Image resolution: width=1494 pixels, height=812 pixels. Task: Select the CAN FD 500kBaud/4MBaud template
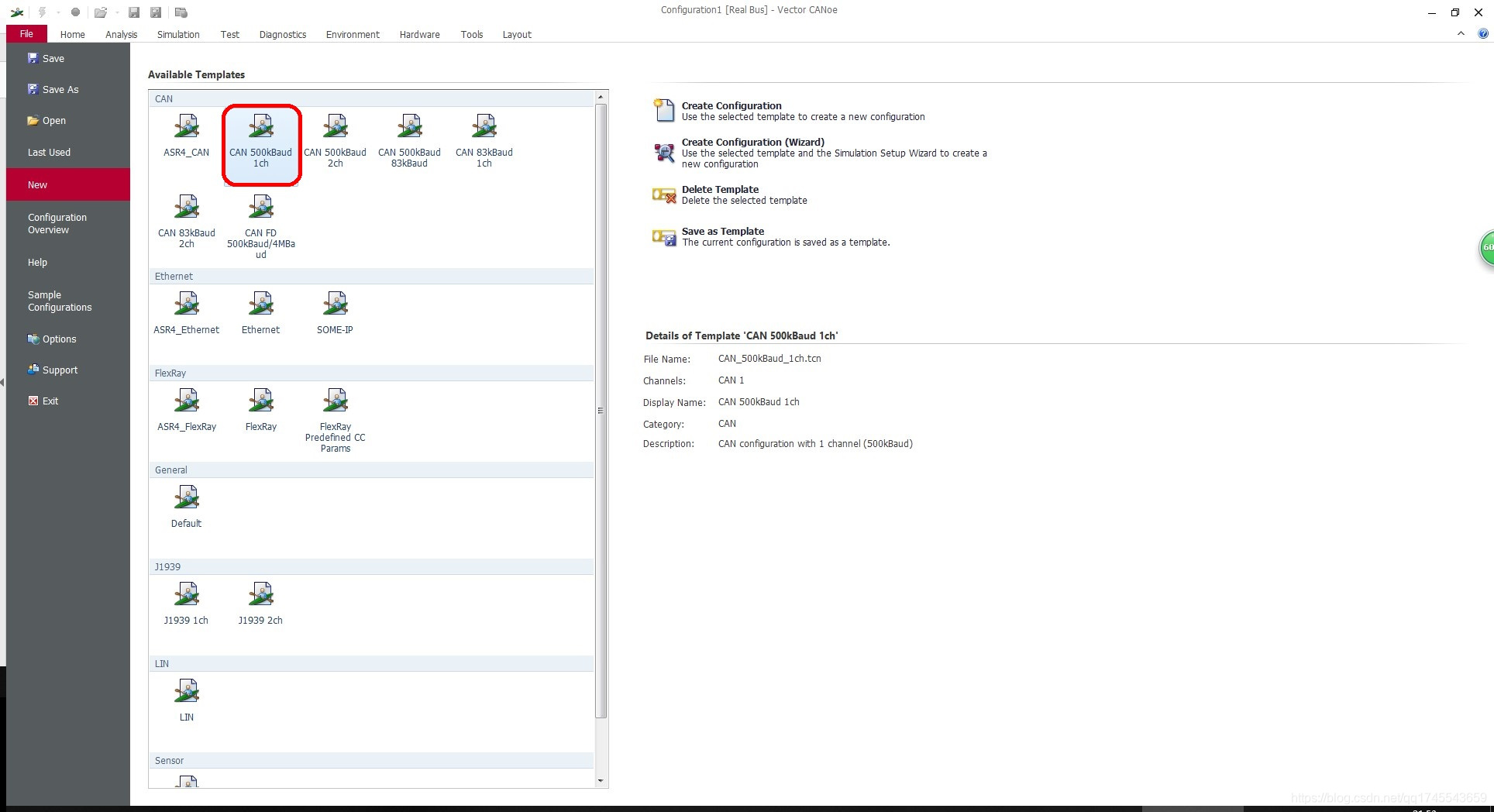pyautogui.click(x=261, y=227)
